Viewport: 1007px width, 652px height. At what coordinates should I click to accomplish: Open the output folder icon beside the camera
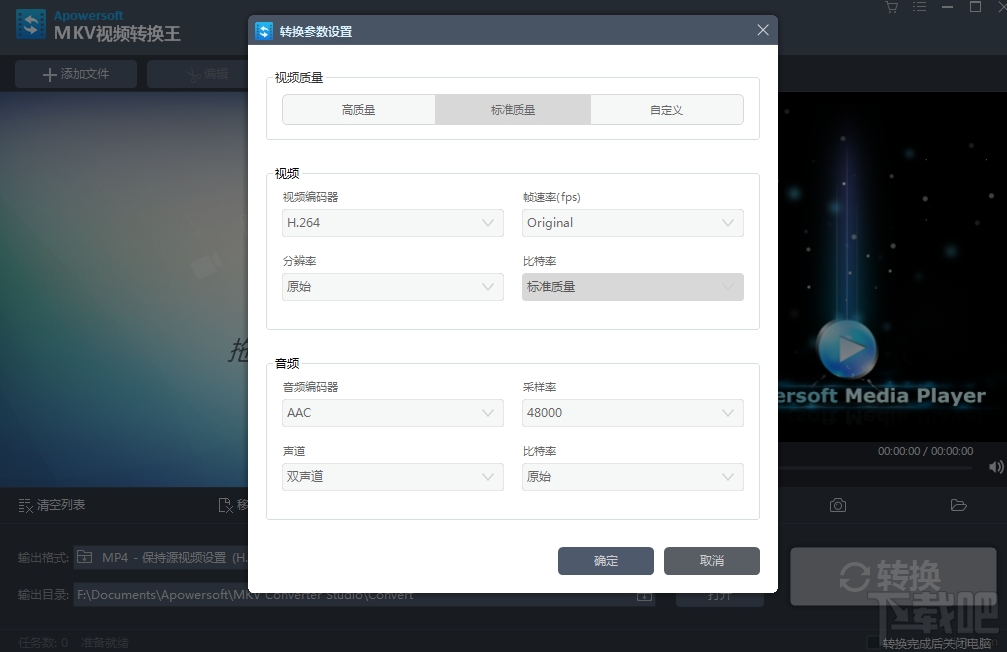click(x=958, y=505)
